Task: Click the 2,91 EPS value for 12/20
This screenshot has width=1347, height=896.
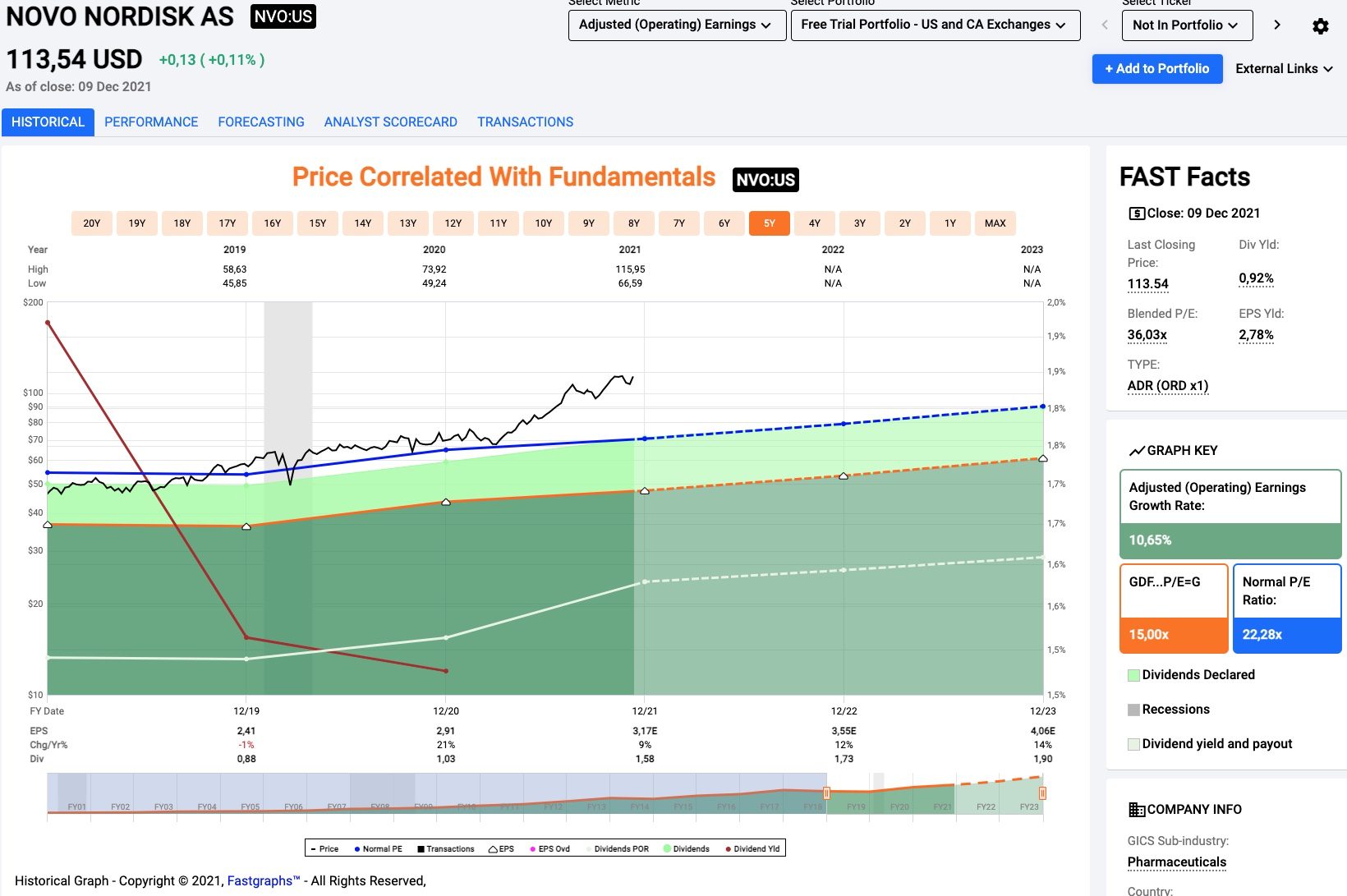Action: pos(446,731)
